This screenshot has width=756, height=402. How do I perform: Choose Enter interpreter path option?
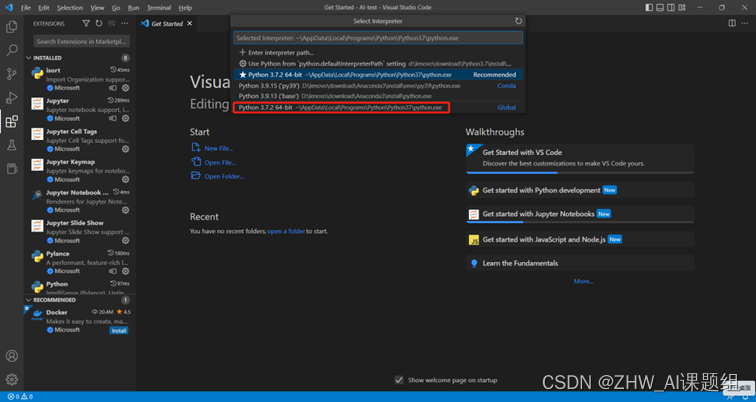(378, 53)
